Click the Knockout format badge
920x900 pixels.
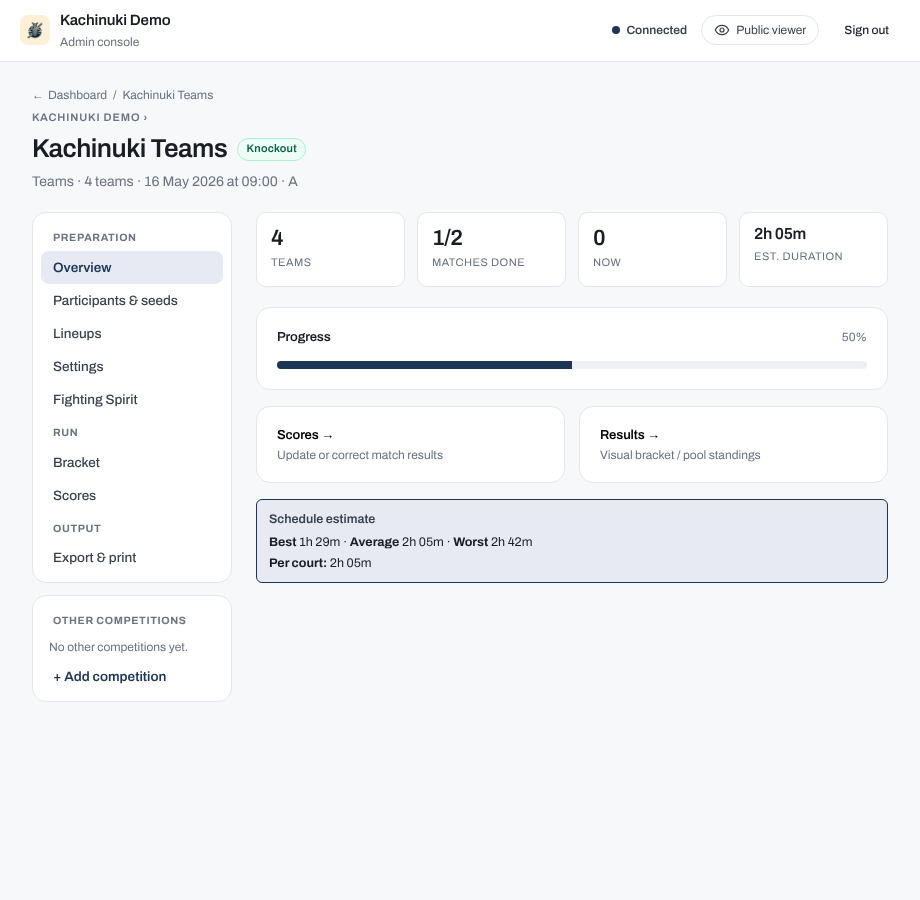[272, 148]
